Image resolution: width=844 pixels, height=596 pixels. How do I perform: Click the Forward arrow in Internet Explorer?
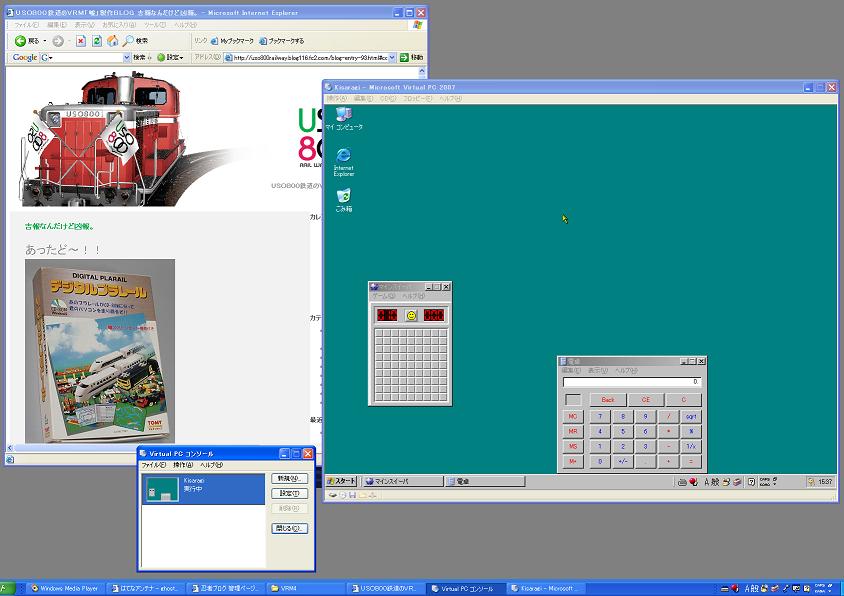coord(58,41)
